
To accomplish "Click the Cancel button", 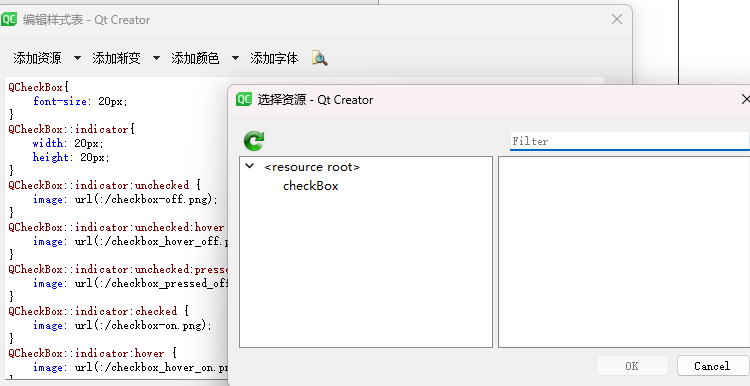I will (x=712, y=366).
